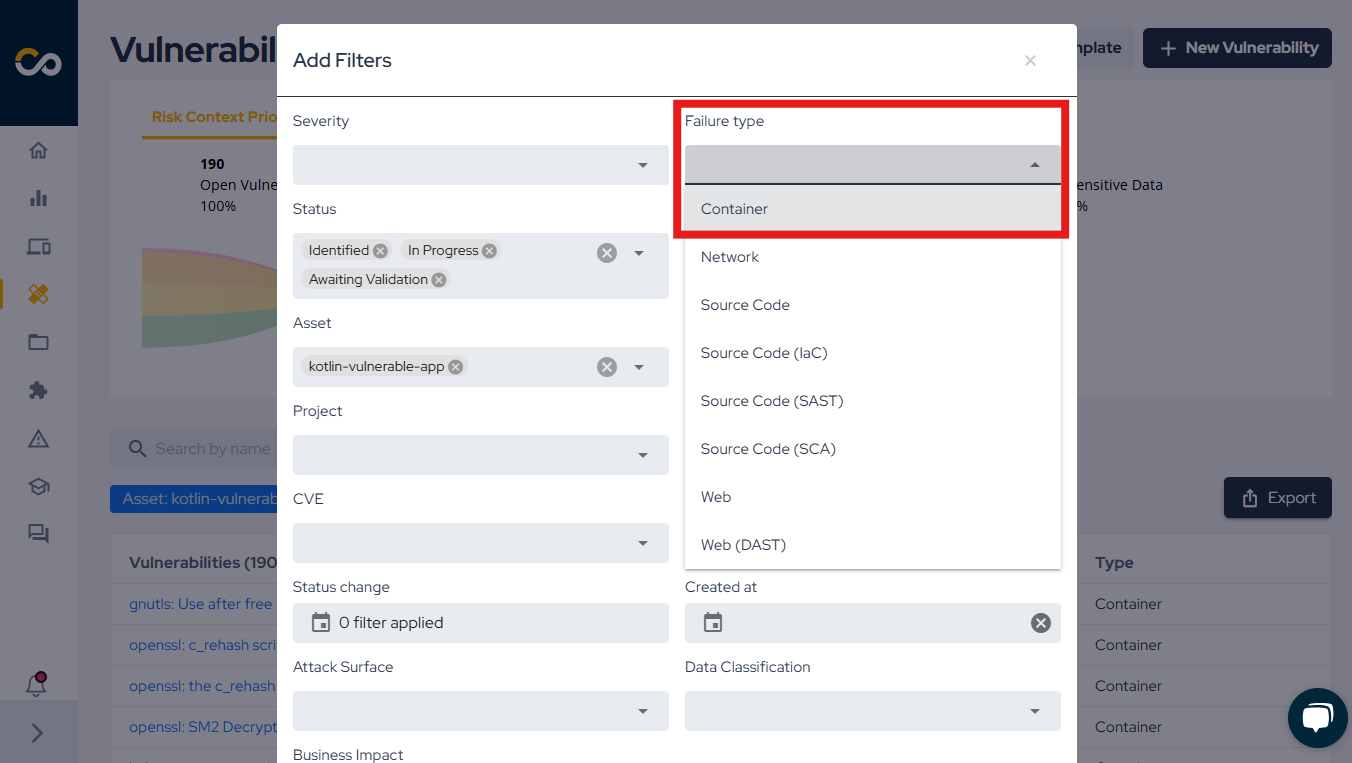Click the infinity logo at top left

38,63
